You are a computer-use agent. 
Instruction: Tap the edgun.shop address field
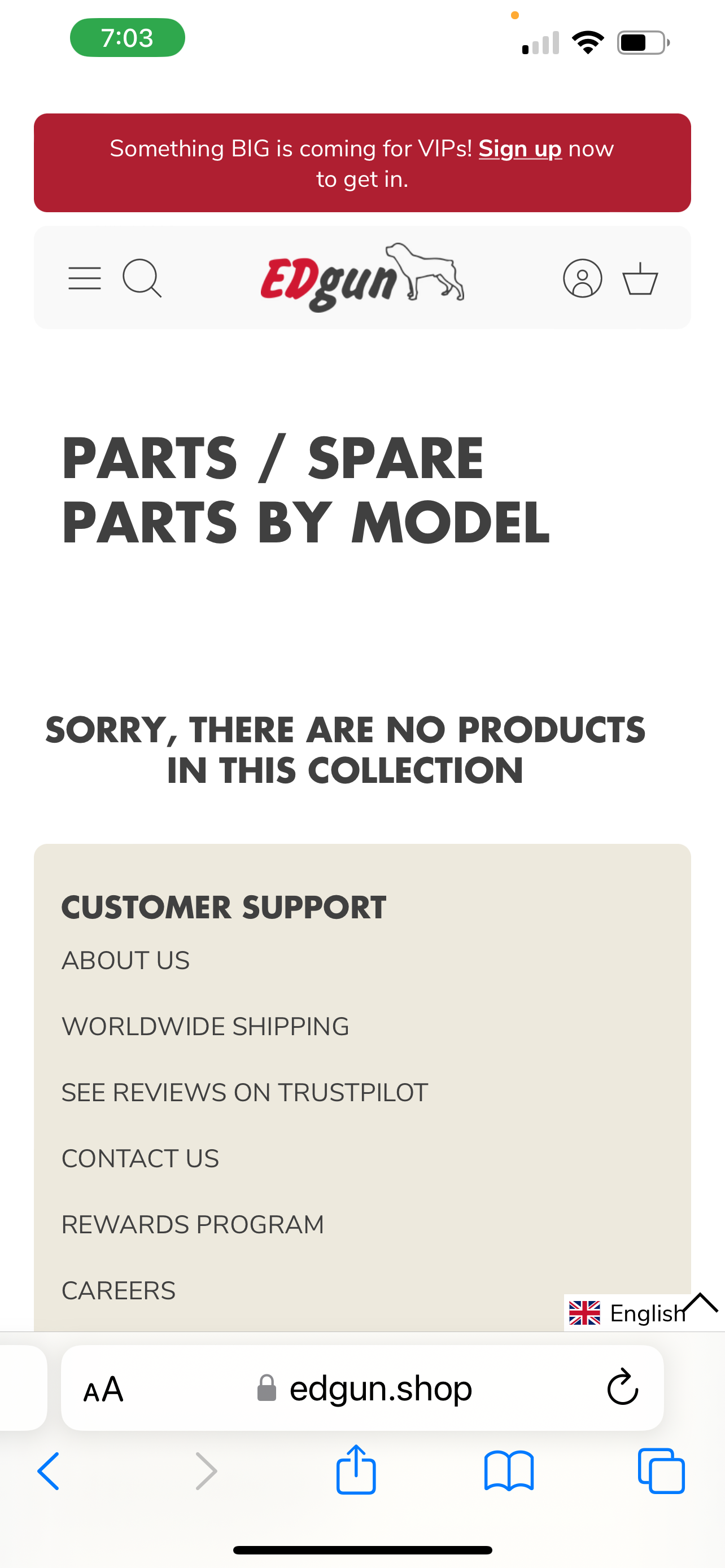(x=362, y=1388)
